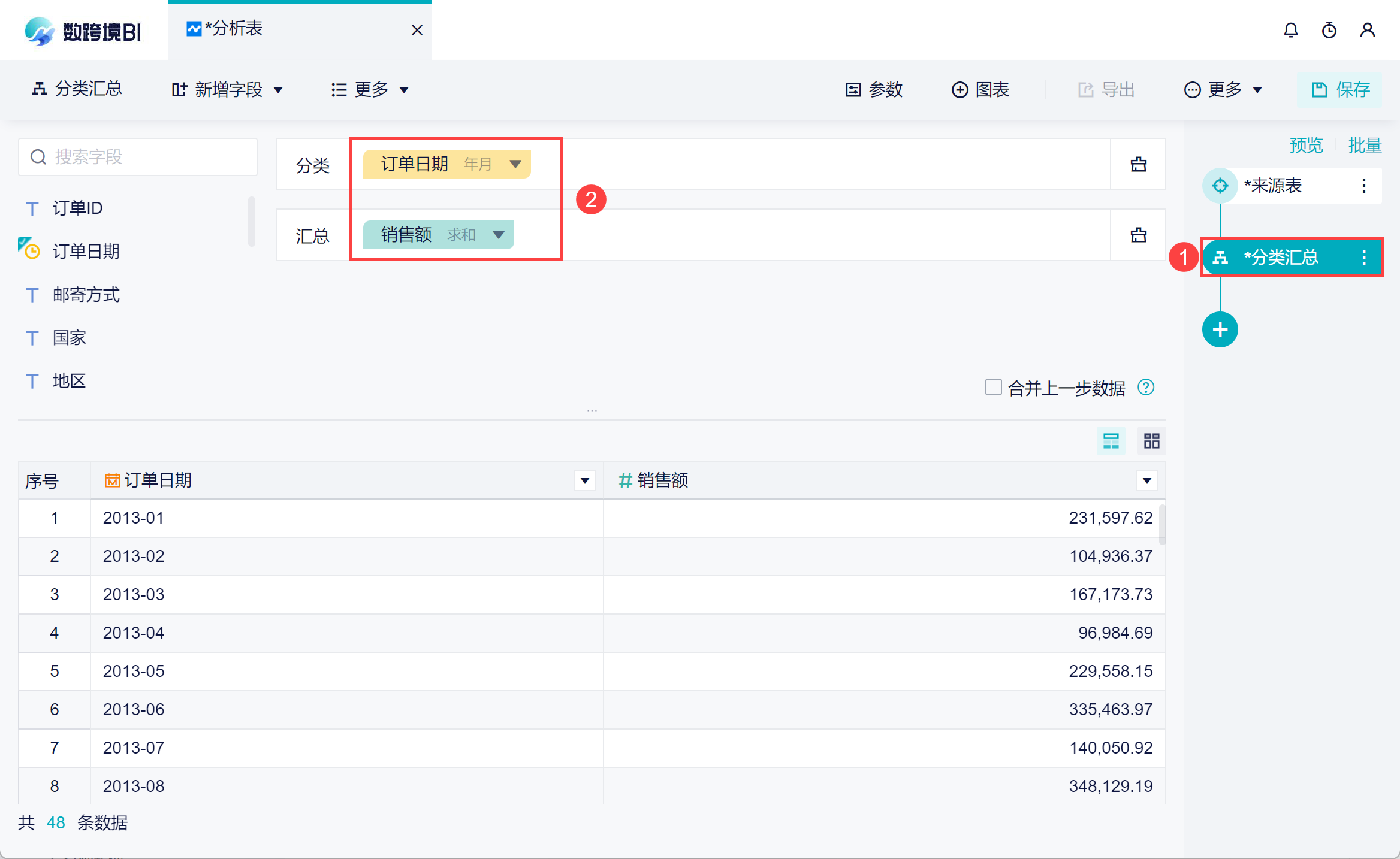Enable the 合并上一步数据 checkbox
Screen dimensions: 1400x859
pyautogui.click(x=993, y=388)
